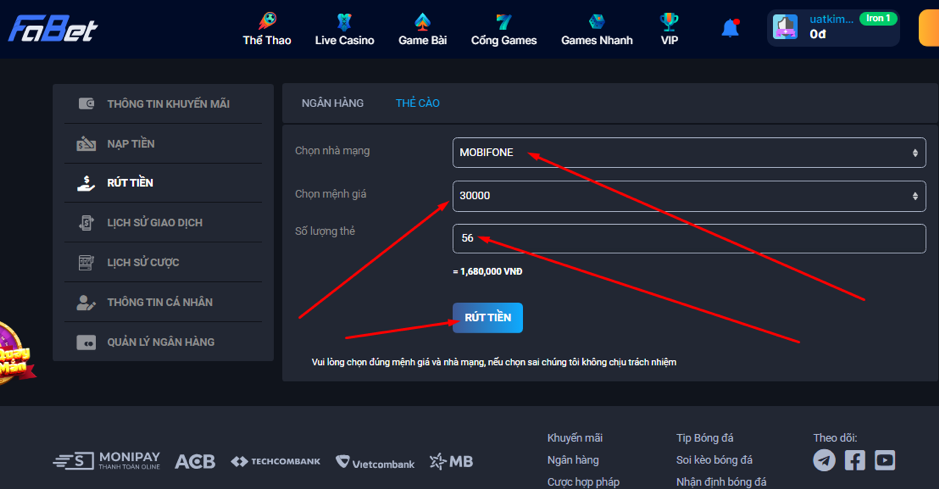Open the Khuyến mãi footer link
This screenshot has width=939, height=489.
pyautogui.click(x=574, y=438)
